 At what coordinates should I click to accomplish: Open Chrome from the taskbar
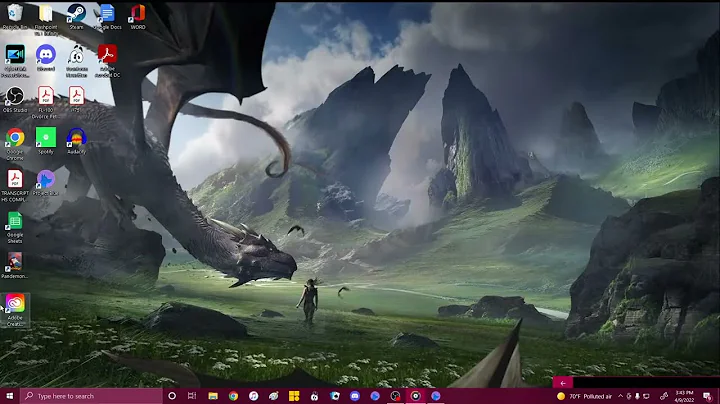tap(233, 396)
